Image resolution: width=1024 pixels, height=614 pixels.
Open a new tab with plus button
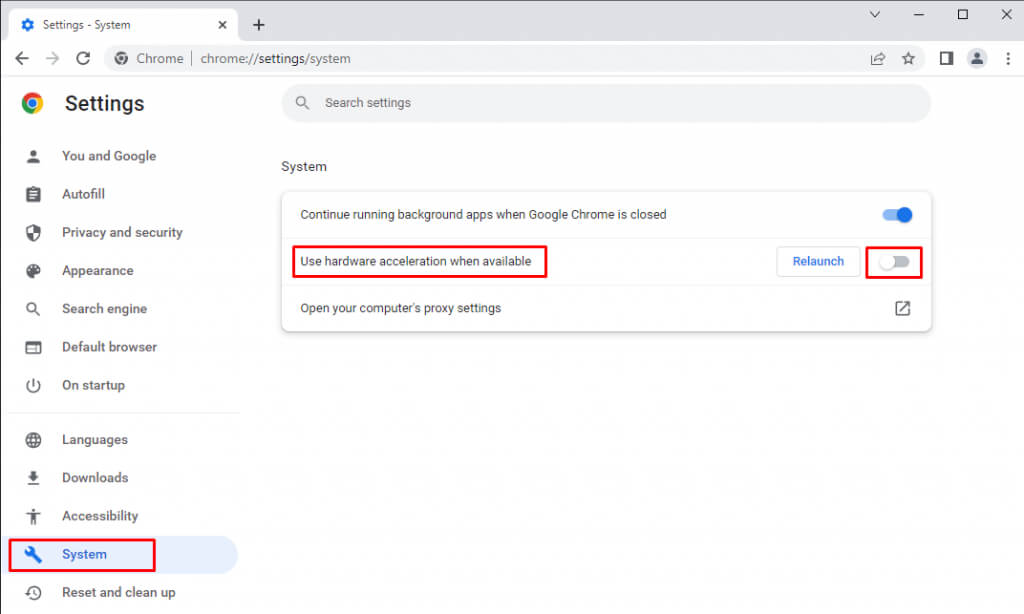click(258, 25)
